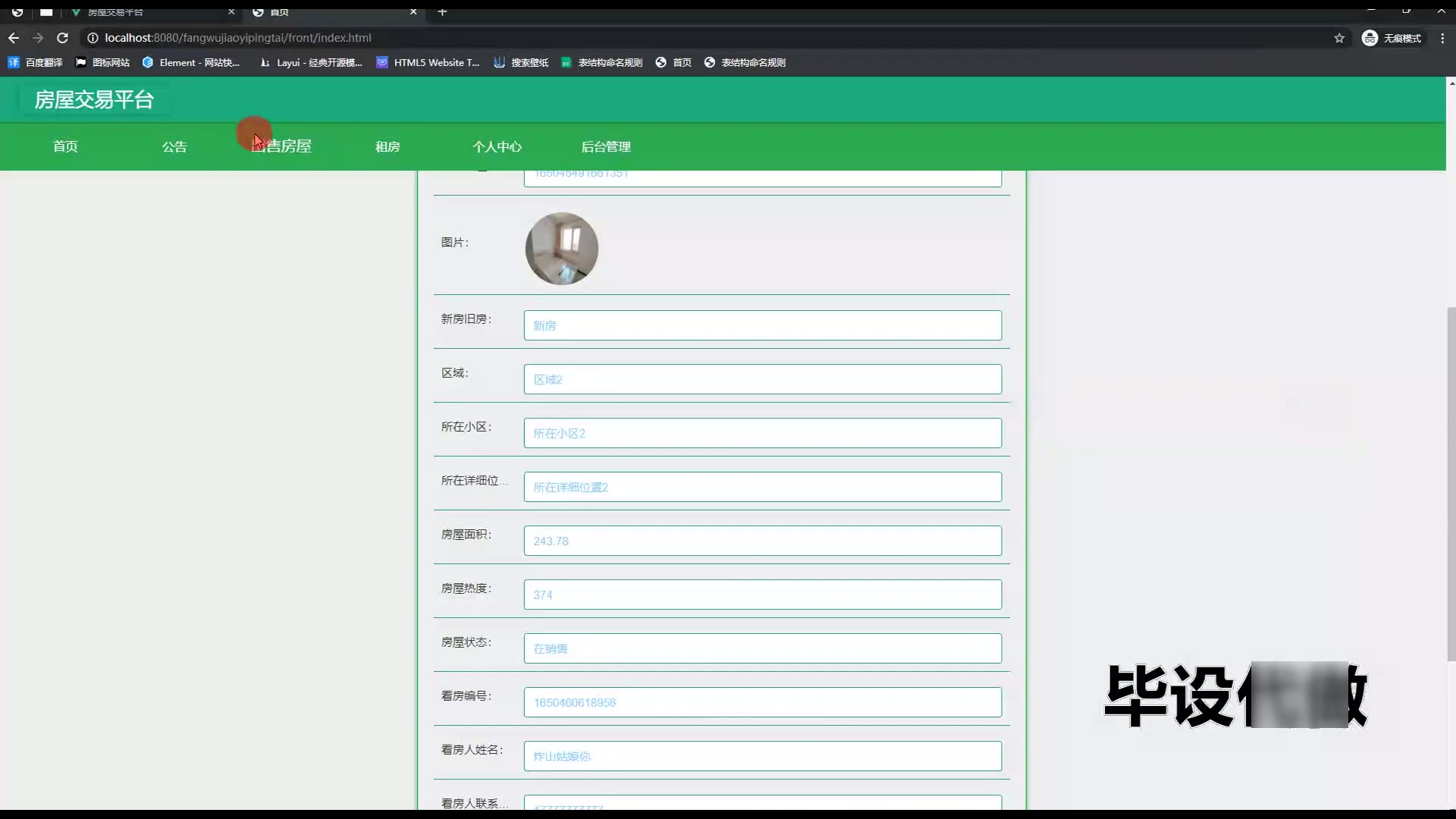Reload the page with refresh icon
Screen dimensions: 1456x819
coord(63,38)
